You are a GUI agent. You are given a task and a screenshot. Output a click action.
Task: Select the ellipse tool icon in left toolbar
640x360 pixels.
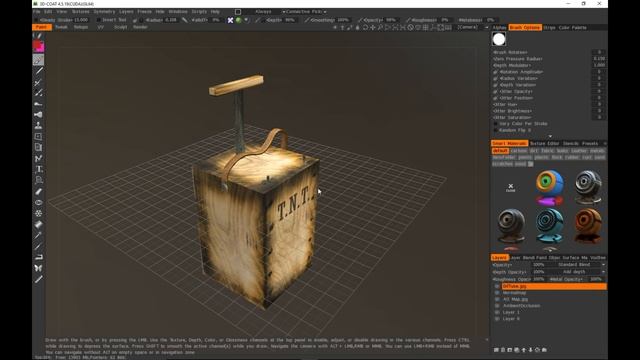pyautogui.click(x=38, y=202)
